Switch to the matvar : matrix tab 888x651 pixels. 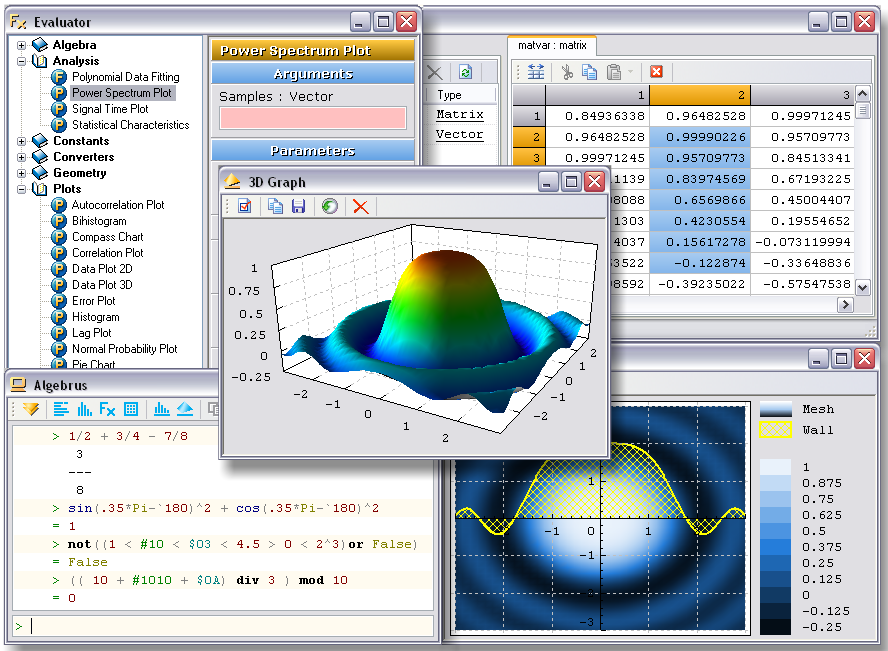[x=552, y=45]
